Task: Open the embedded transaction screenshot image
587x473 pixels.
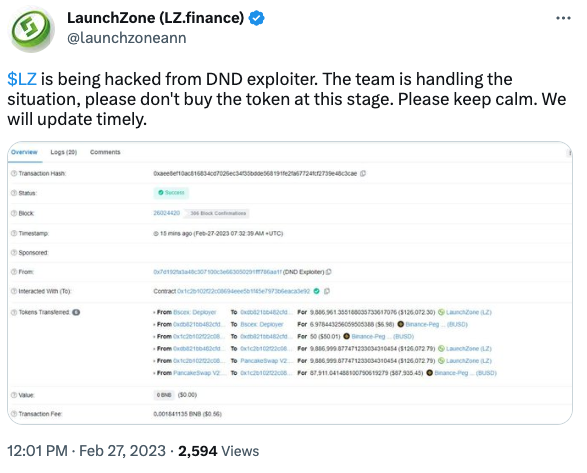Action: pos(290,283)
